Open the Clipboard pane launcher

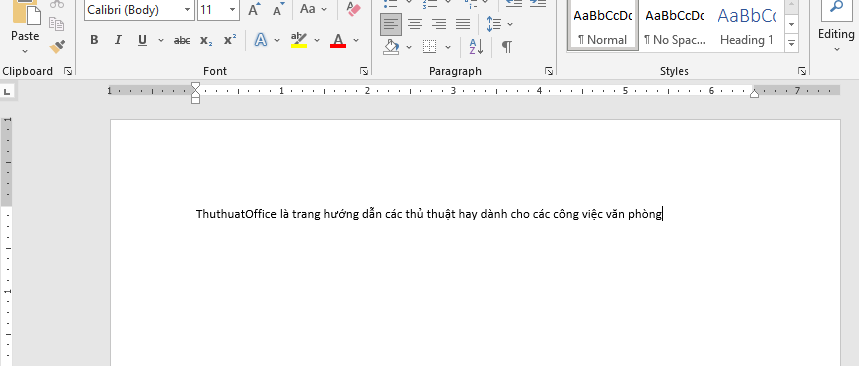[x=68, y=71]
